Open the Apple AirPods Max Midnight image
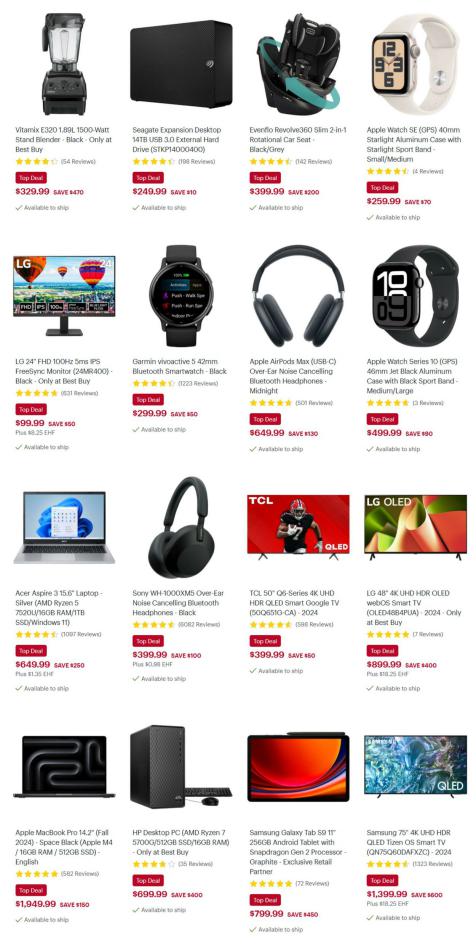This screenshot has width=476, height=950. 298,296
